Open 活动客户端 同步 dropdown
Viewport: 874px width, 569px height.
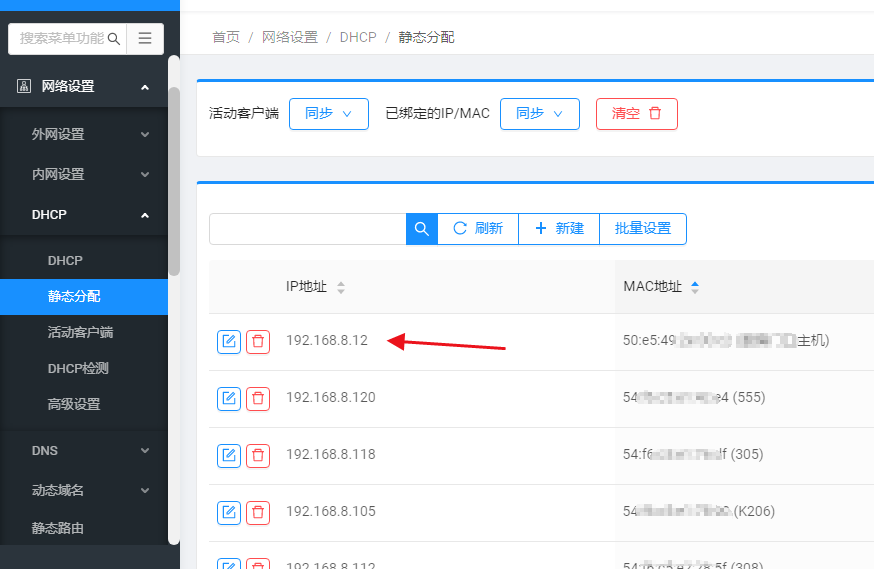(x=328, y=114)
